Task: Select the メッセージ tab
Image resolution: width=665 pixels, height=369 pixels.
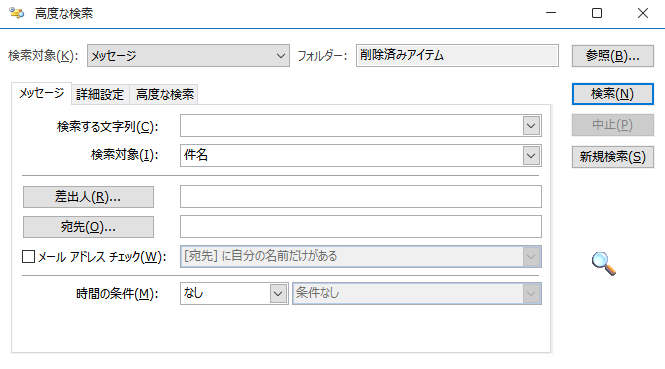Action: pyautogui.click(x=42, y=93)
